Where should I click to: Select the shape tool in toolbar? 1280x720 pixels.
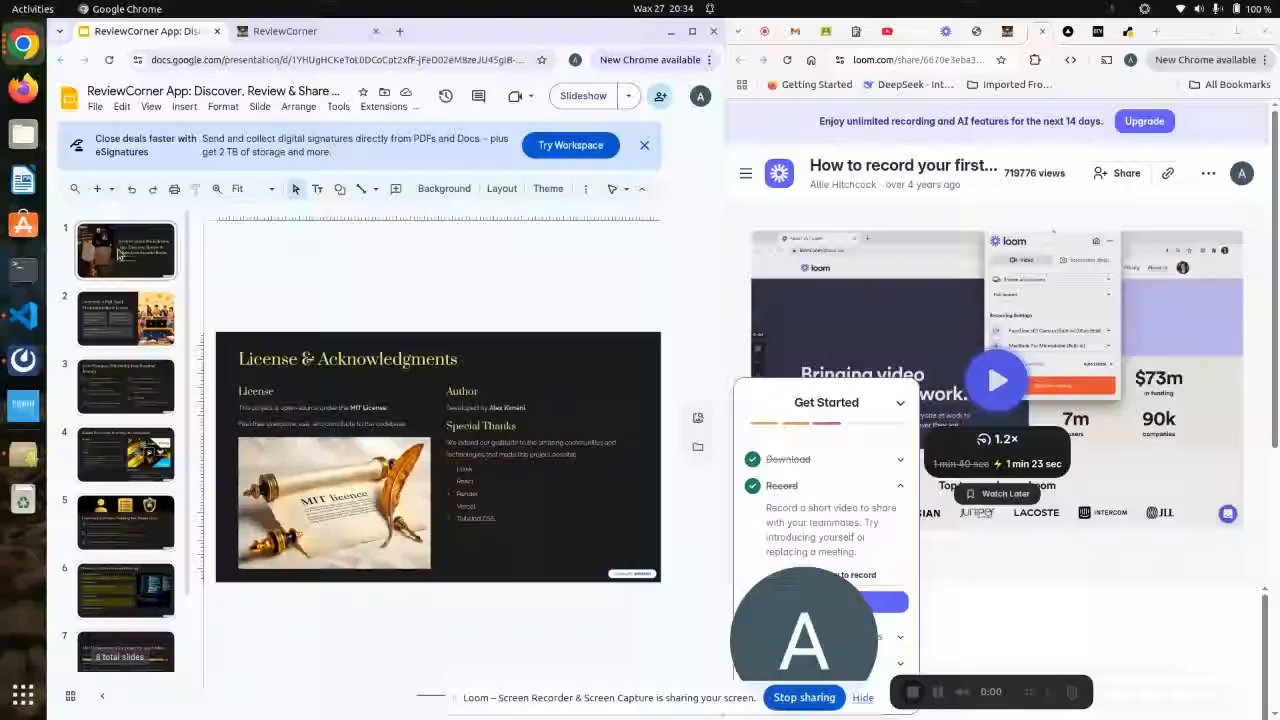click(340, 189)
